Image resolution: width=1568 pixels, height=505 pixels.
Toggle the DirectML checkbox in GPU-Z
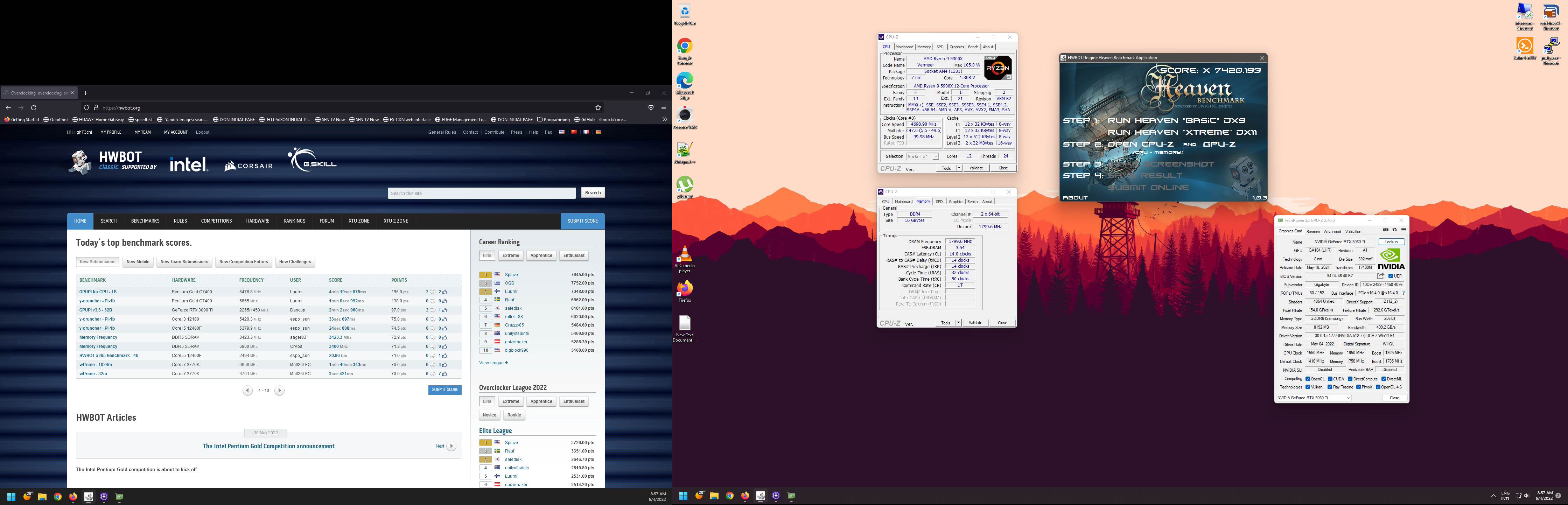click(x=1384, y=379)
